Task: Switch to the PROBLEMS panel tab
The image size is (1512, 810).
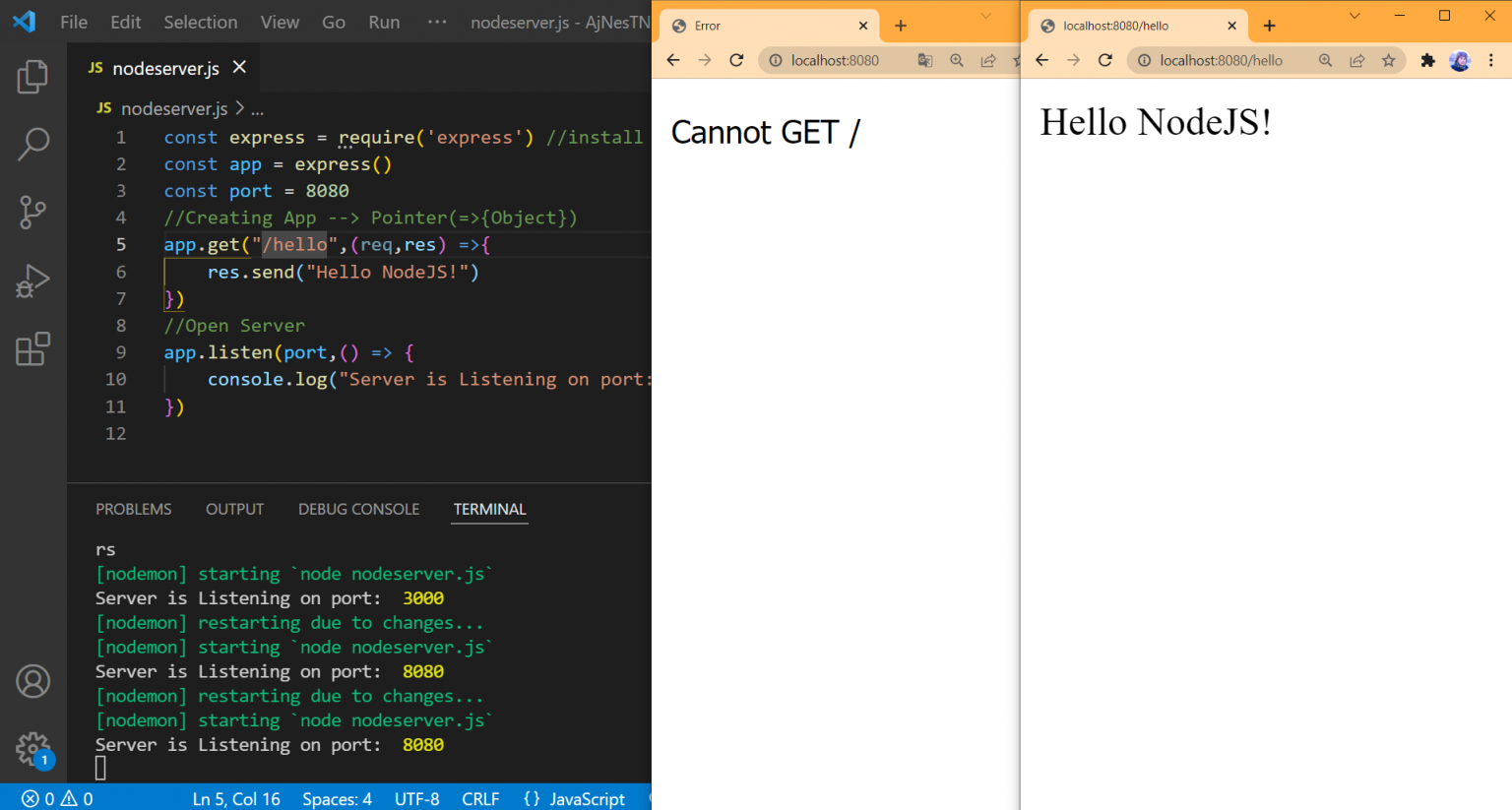Action: click(133, 509)
